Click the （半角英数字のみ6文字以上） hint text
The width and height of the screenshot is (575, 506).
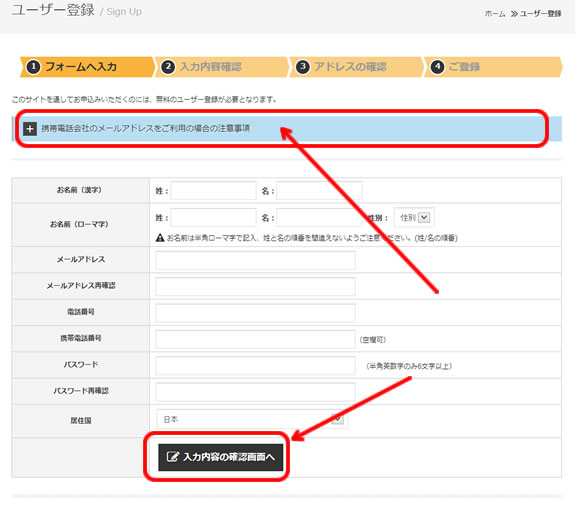pos(409,366)
